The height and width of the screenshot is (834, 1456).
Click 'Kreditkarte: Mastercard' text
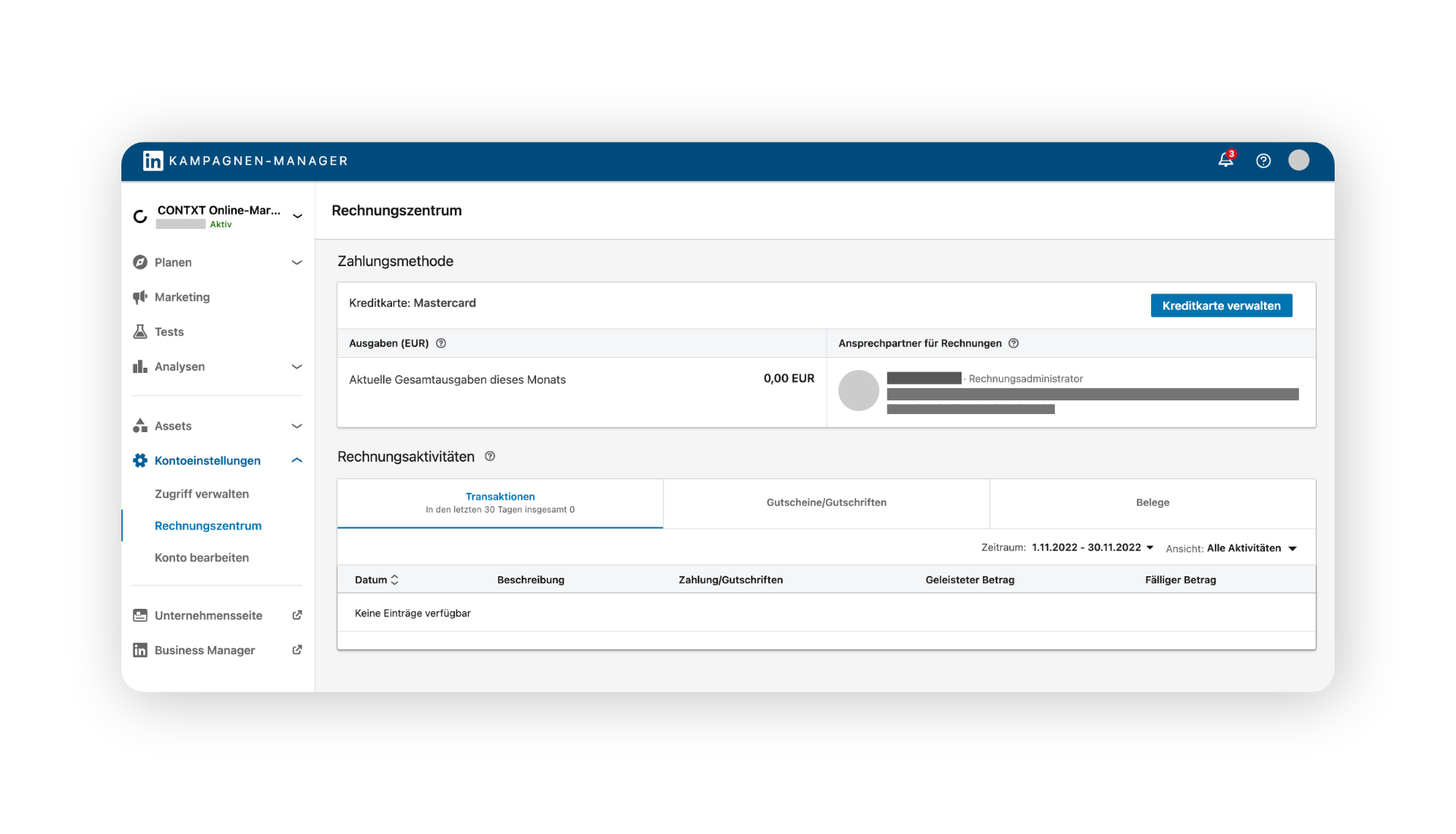pyautogui.click(x=413, y=303)
